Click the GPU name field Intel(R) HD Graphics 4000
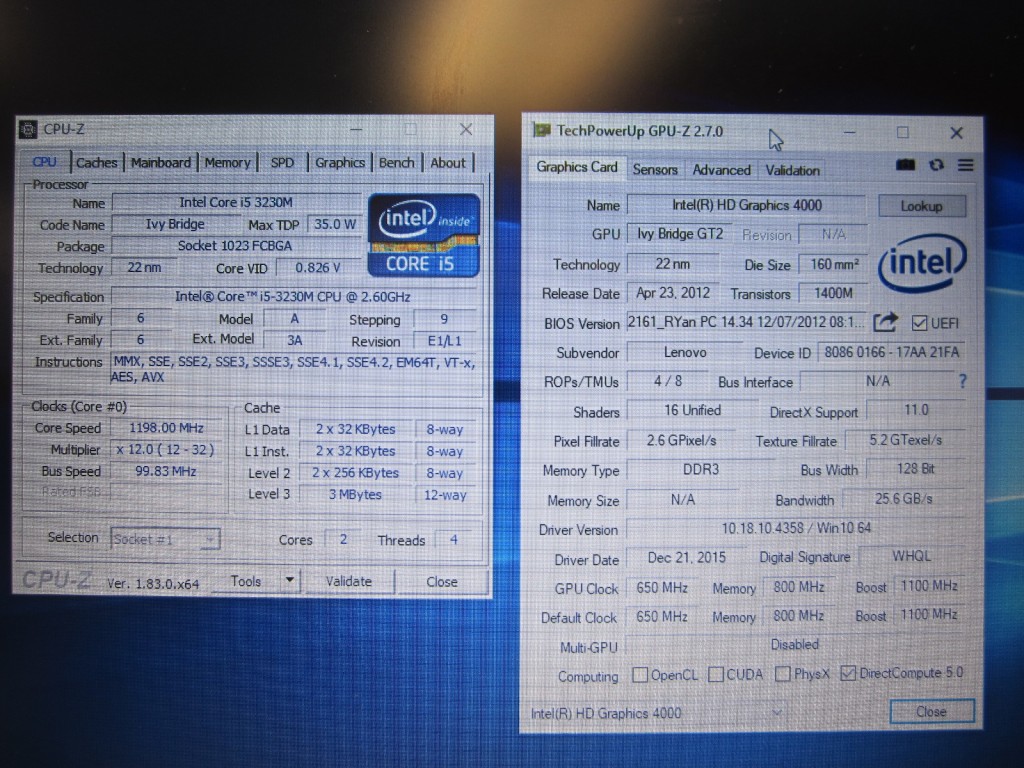 click(x=746, y=205)
